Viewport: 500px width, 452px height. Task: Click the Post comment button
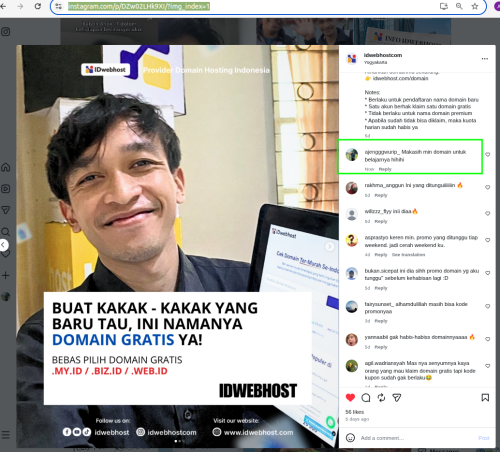(484, 438)
